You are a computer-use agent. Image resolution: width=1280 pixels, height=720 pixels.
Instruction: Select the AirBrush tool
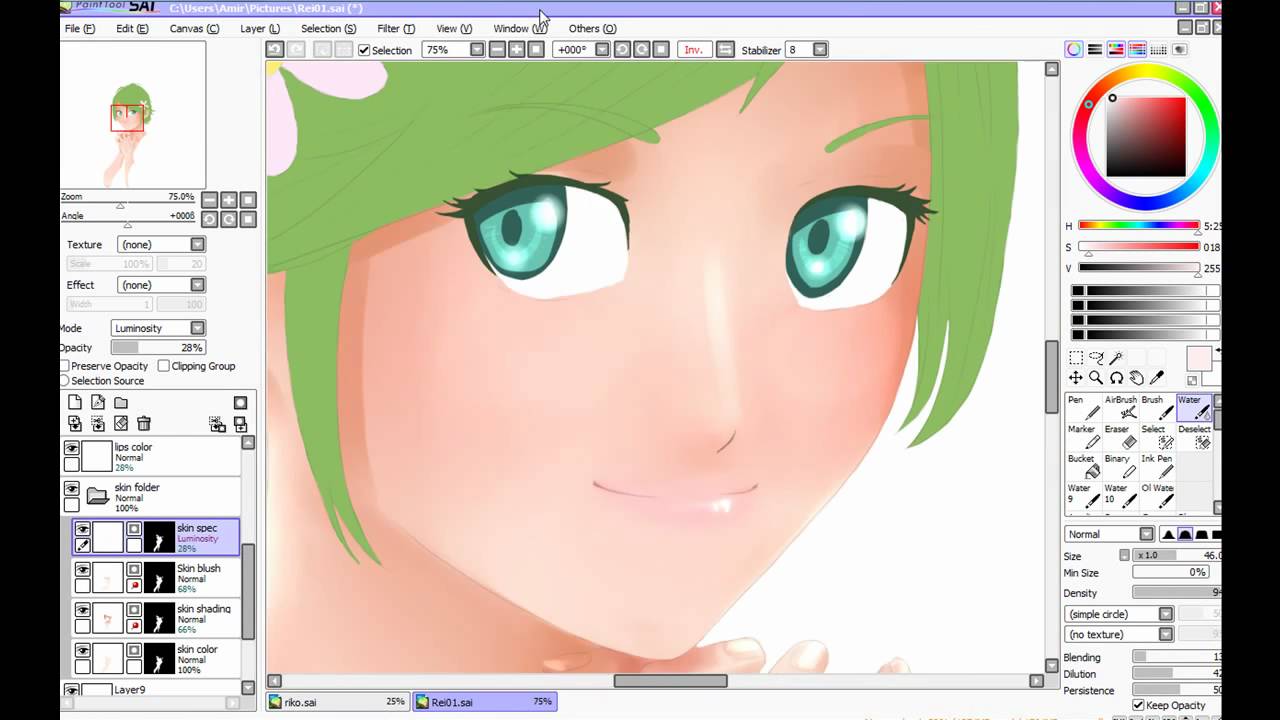coord(1121,407)
